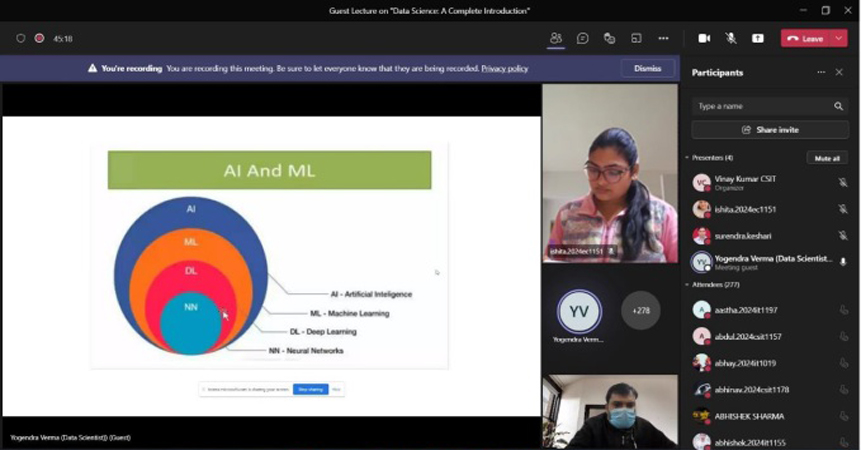Image resolution: width=861 pixels, height=450 pixels.
Task: Open the rooms icon in meeting toolbar
Action: [x=636, y=38]
